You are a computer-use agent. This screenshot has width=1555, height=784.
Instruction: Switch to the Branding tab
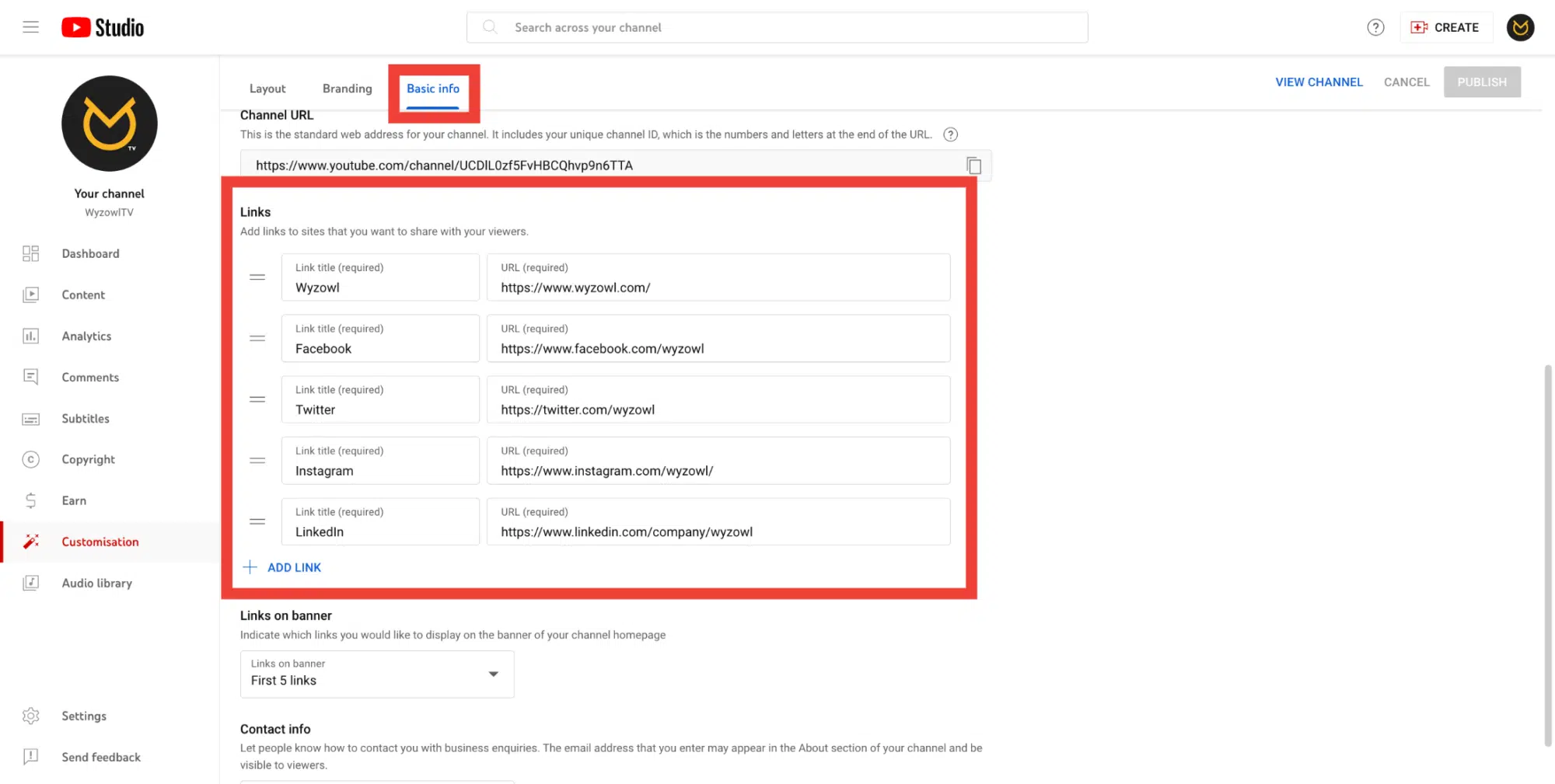pyautogui.click(x=348, y=89)
